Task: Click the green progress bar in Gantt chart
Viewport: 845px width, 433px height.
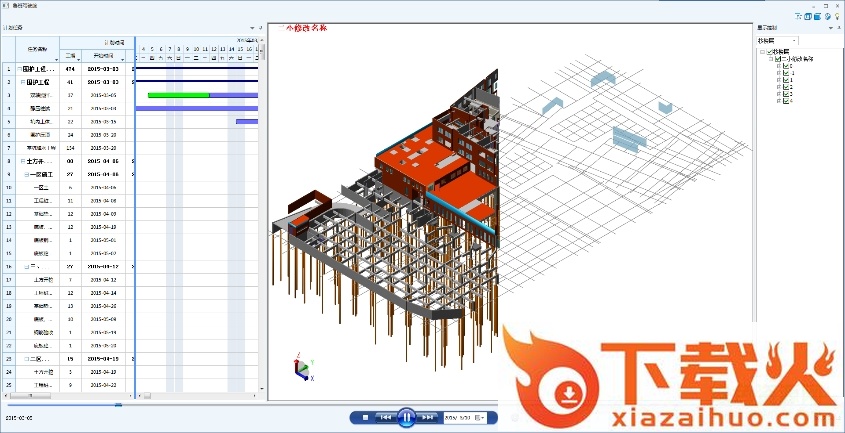Action: coord(178,95)
